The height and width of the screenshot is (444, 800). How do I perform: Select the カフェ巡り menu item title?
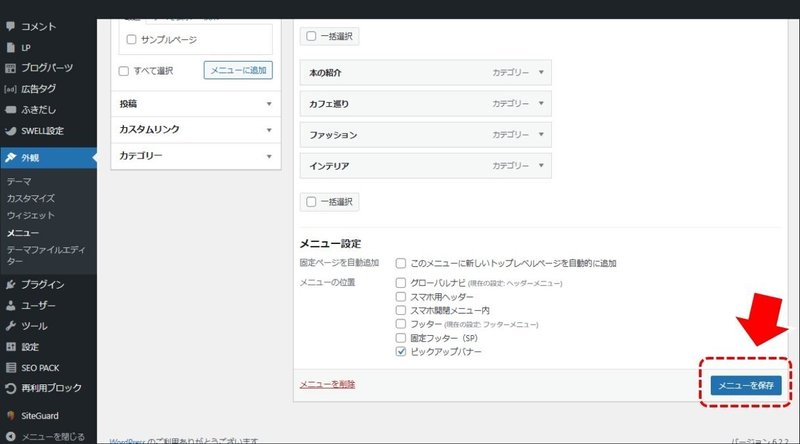(x=329, y=104)
